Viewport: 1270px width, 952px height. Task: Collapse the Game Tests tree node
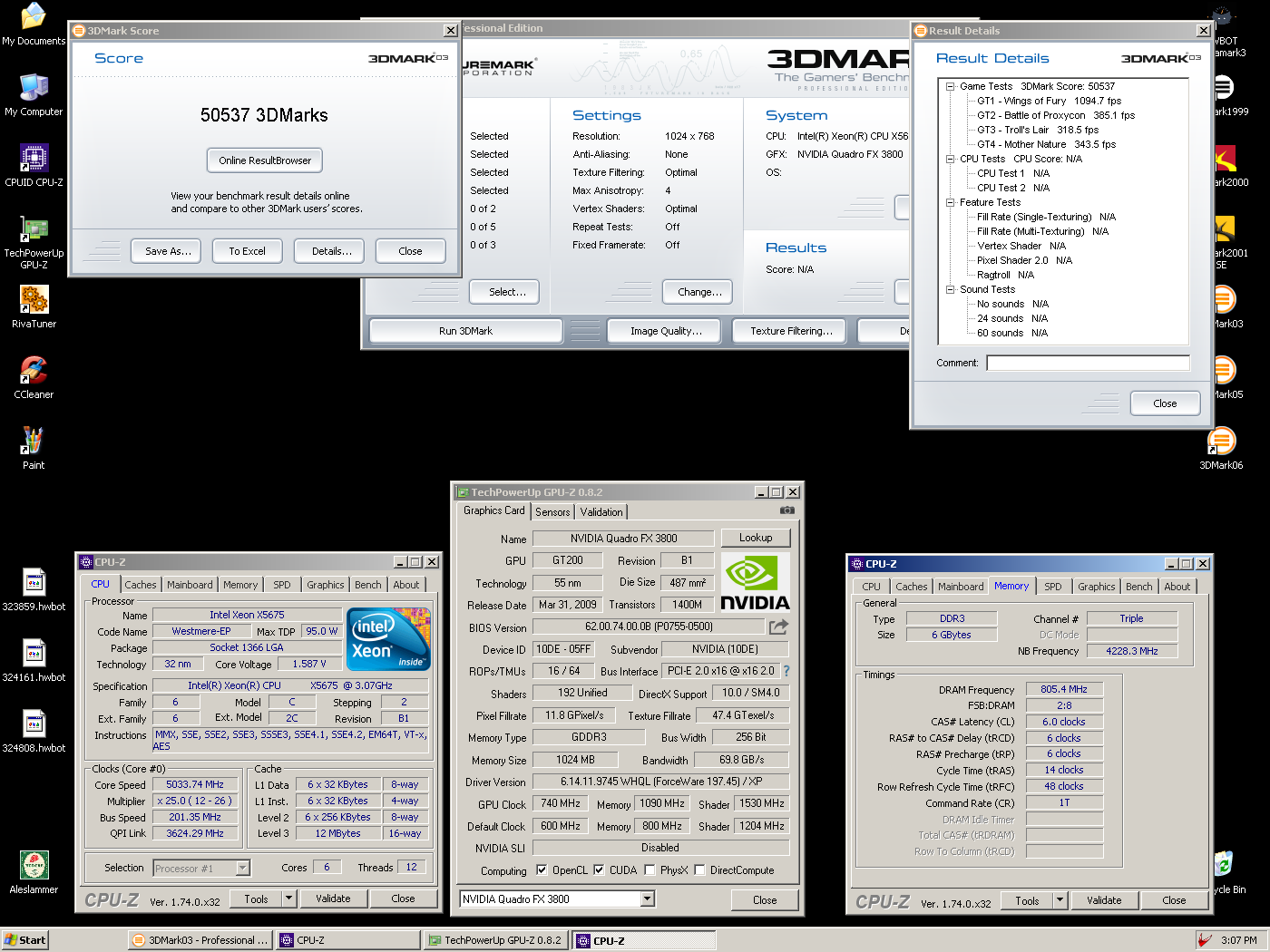(x=951, y=87)
